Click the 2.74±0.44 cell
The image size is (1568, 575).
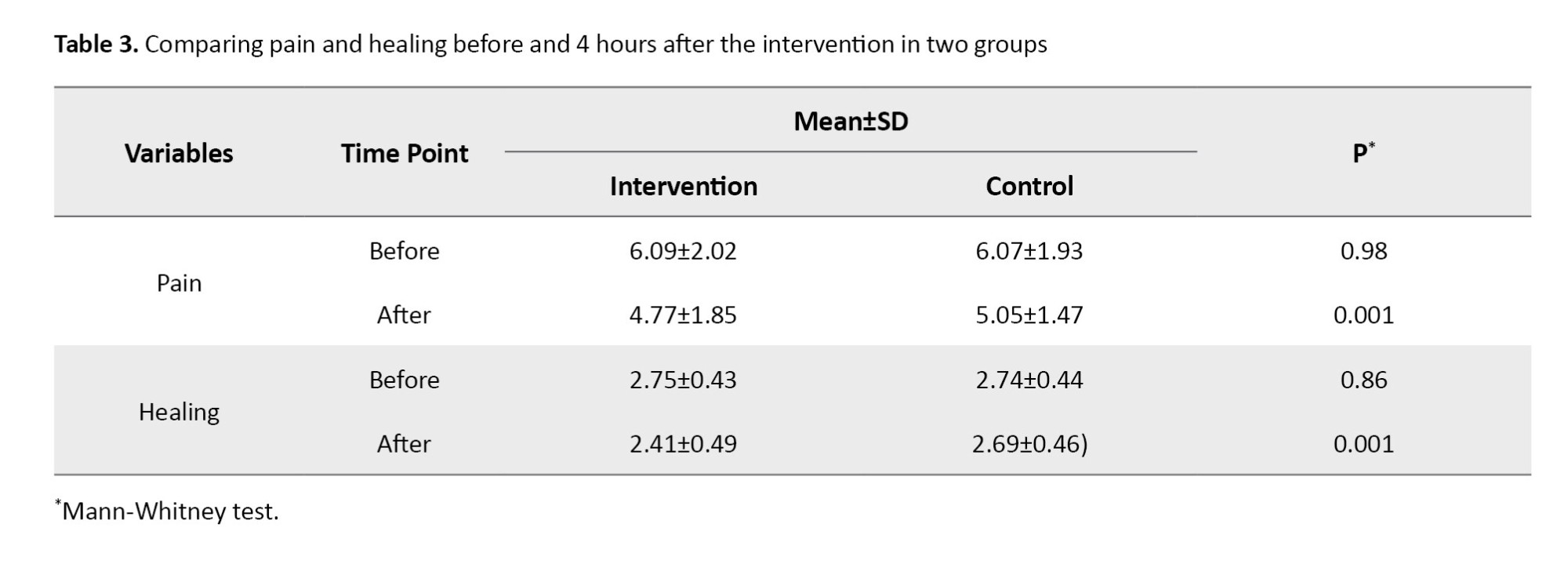click(x=1029, y=380)
